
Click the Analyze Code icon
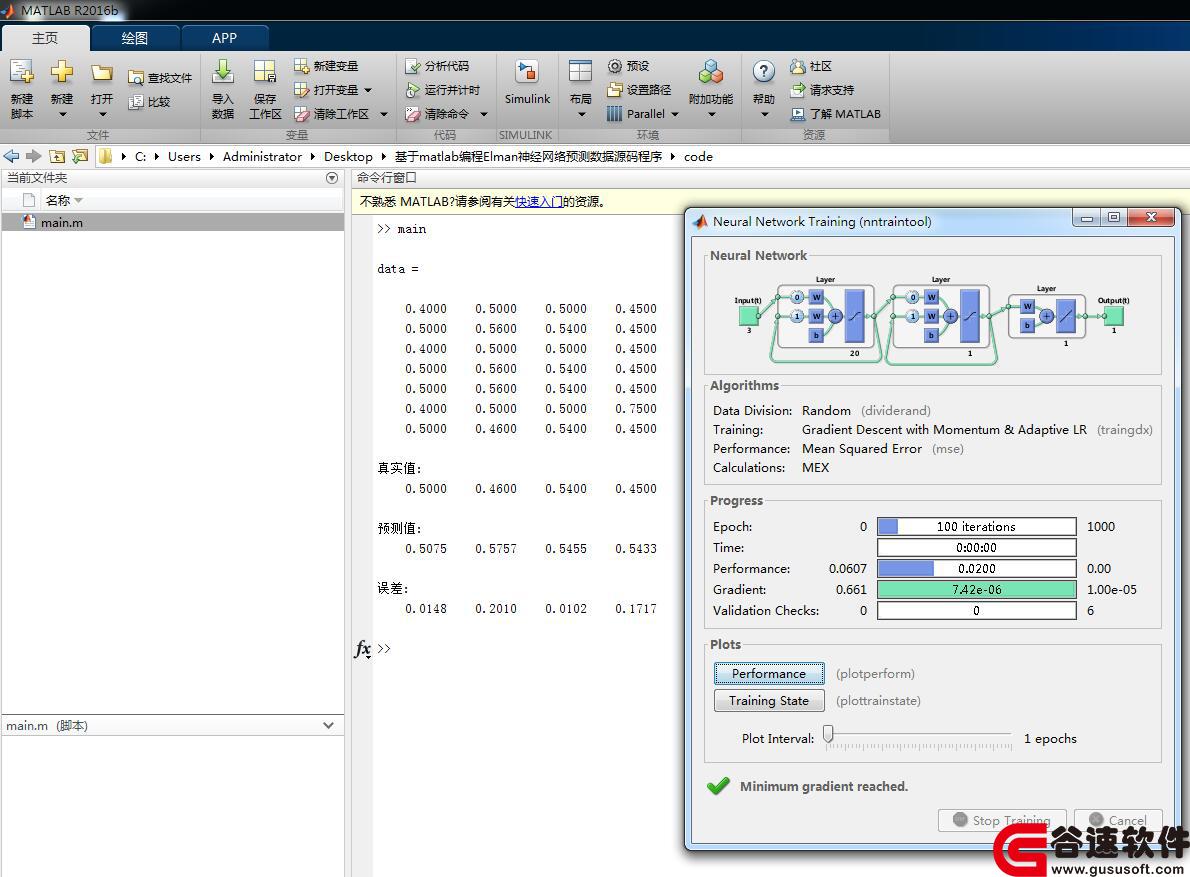click(412, 66)
